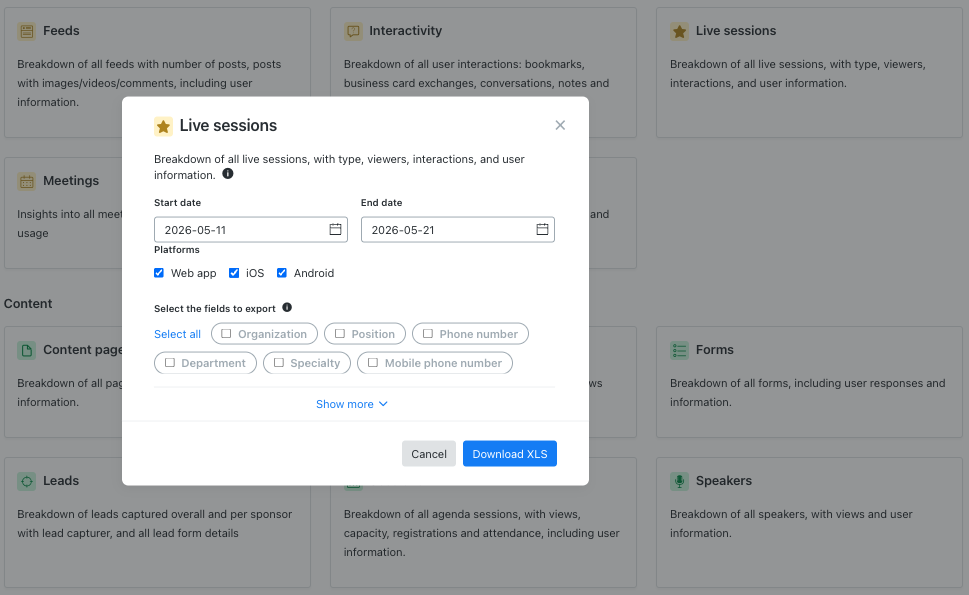Click info icon beside fields to export

(287, 307)
